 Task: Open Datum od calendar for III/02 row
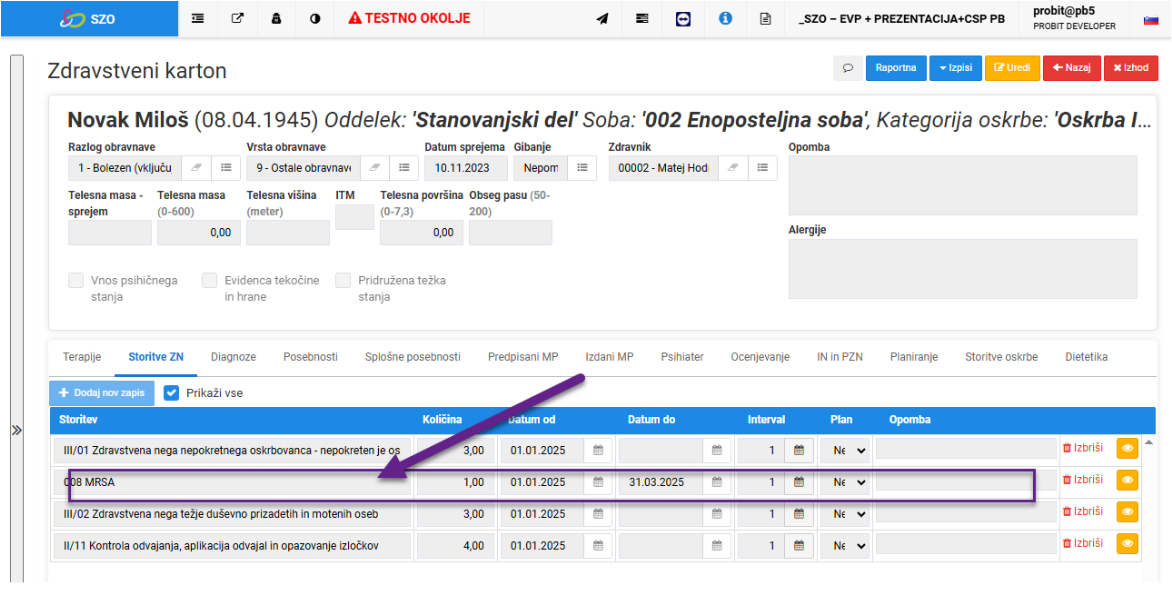tap(598, 514)
